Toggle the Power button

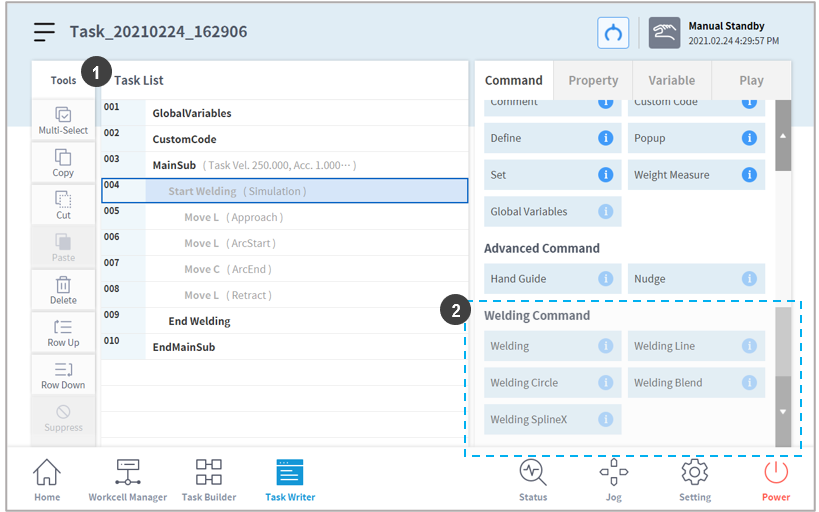[776, 479]
